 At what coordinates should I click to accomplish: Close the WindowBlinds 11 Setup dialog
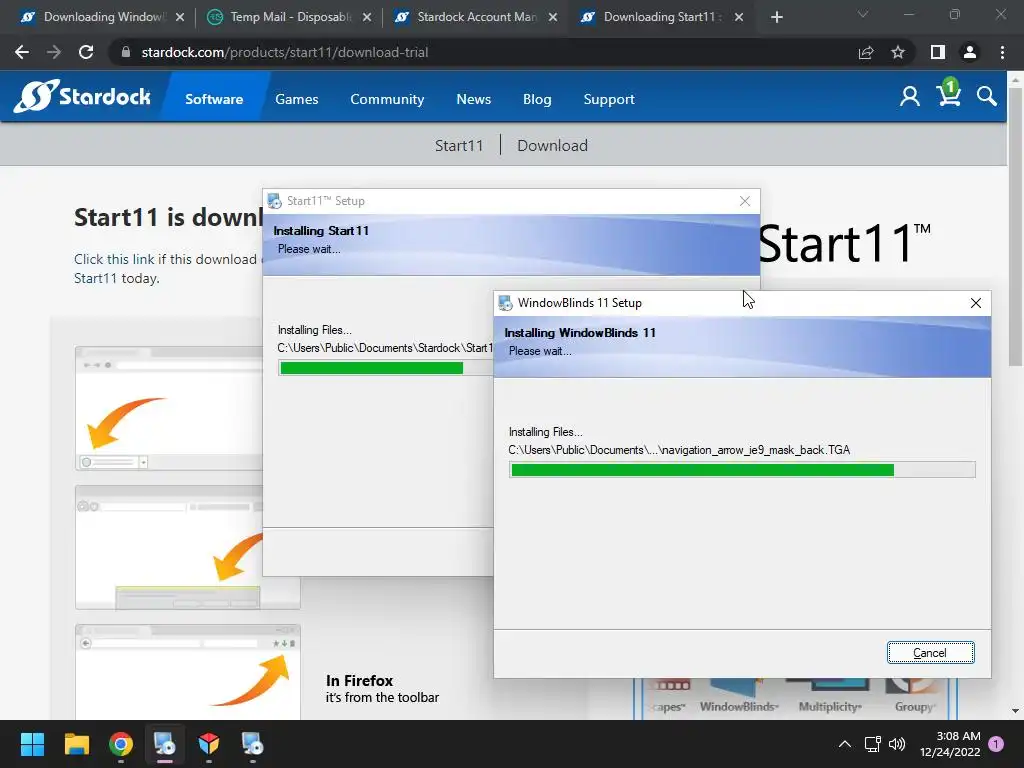(976, 303)
